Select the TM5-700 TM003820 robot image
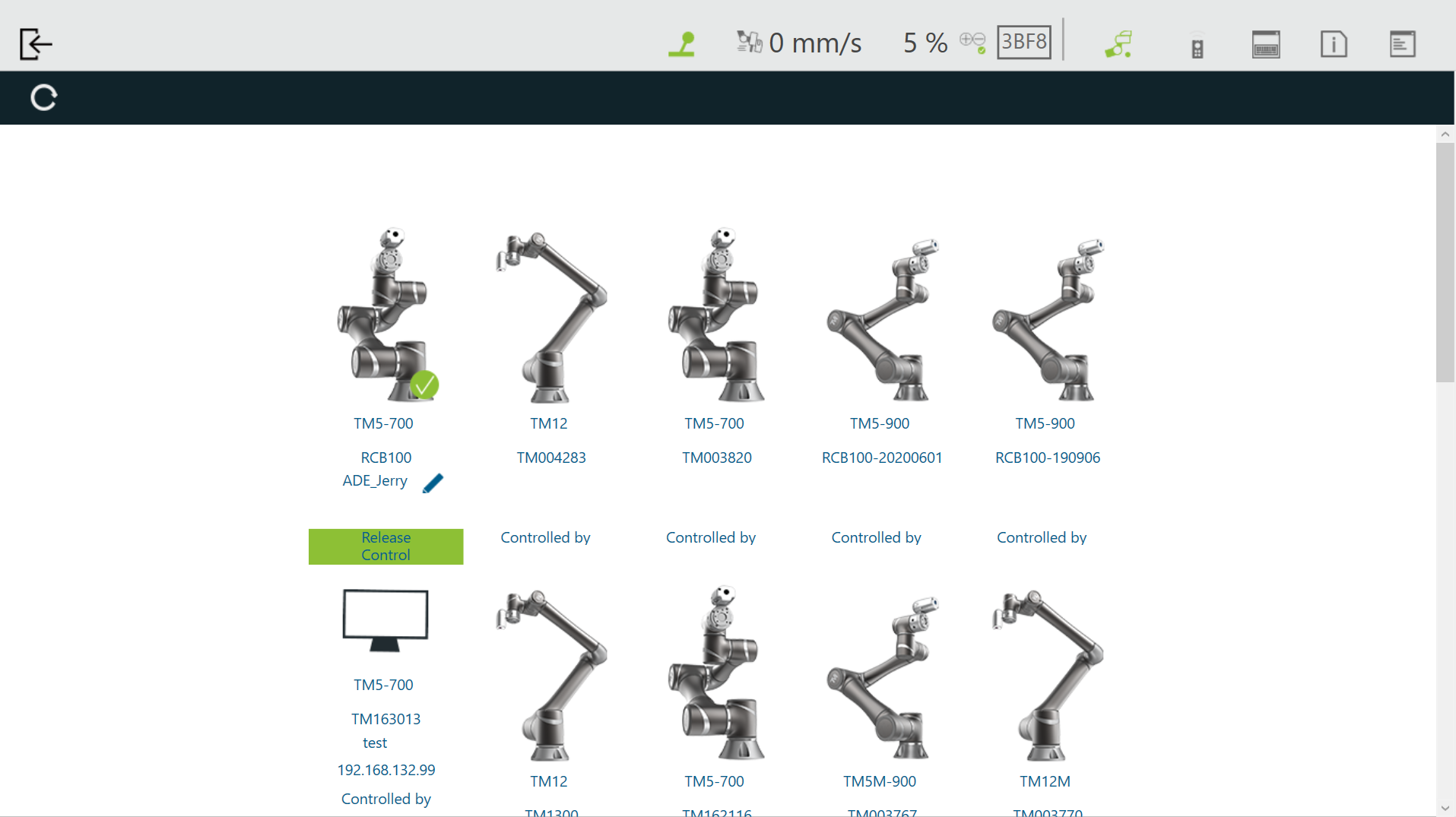This screenshot has width=1456, height=817. [715, 315]
